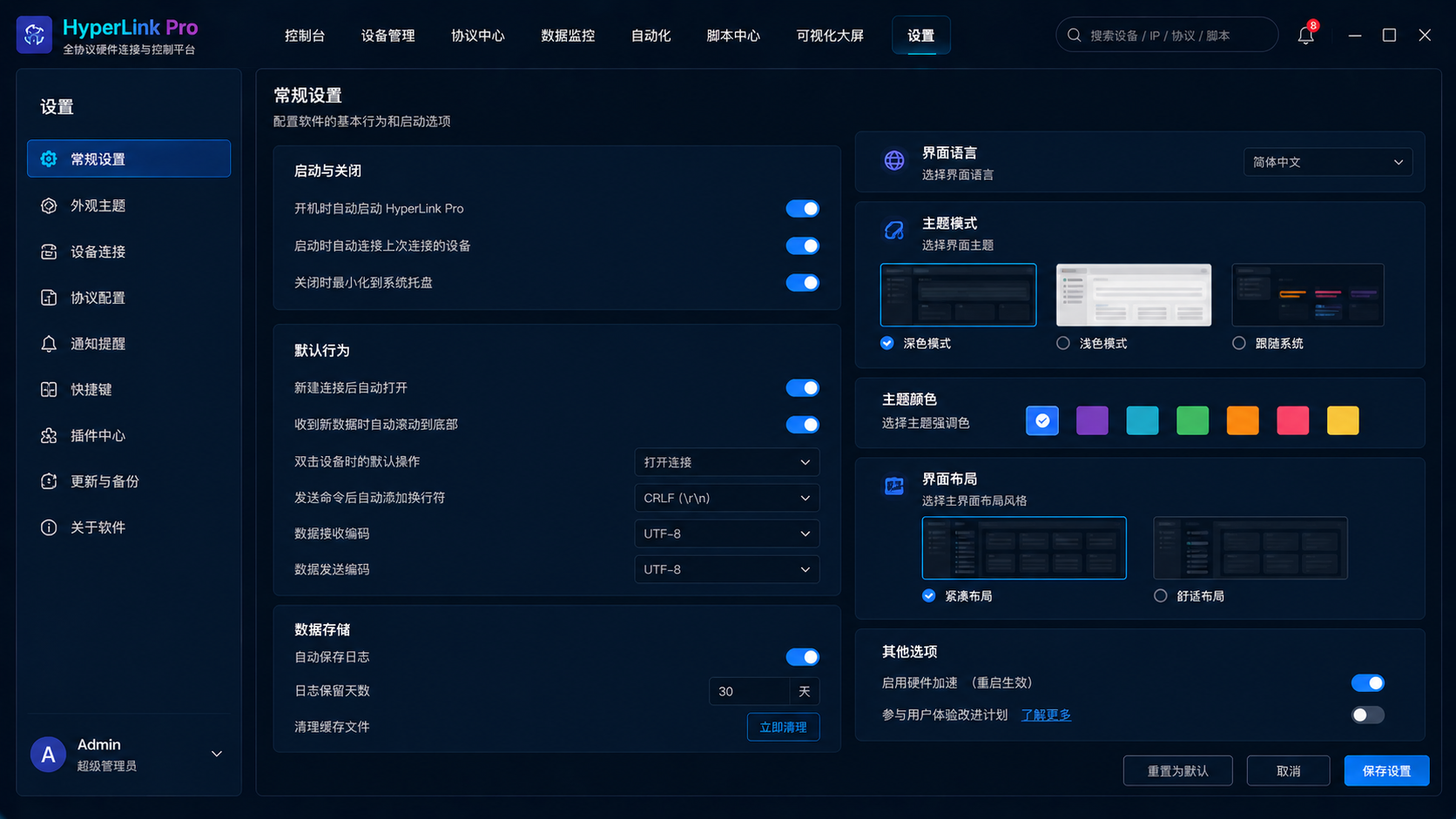Expand the Admin account menu chevron
Viewport: 1456px width, 819px height.
[x=217, y=755]
